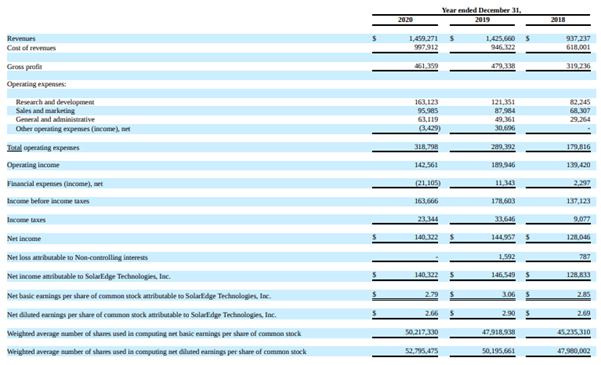This screenshot has height=365, width=601.
Task: Select the Sales and marketing label
Action: pos(45,111)
